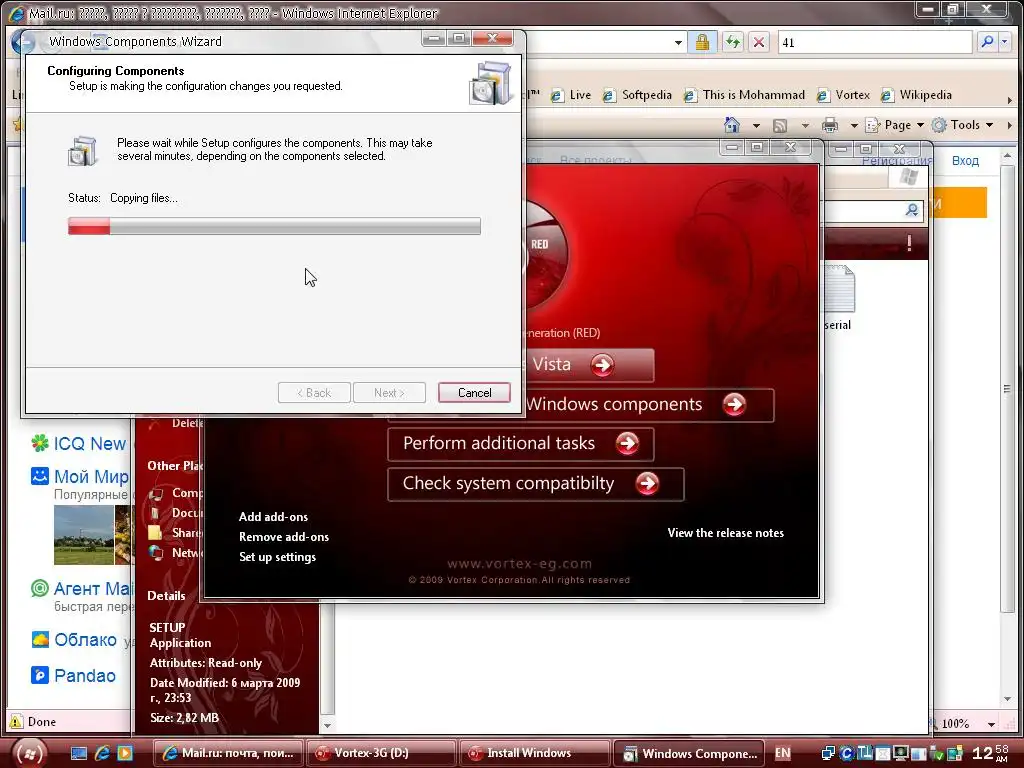Open the Softpedia favorites link
Image resolution: width=1024 pixels, height=768 pixels.
click(x=637, y=95)
